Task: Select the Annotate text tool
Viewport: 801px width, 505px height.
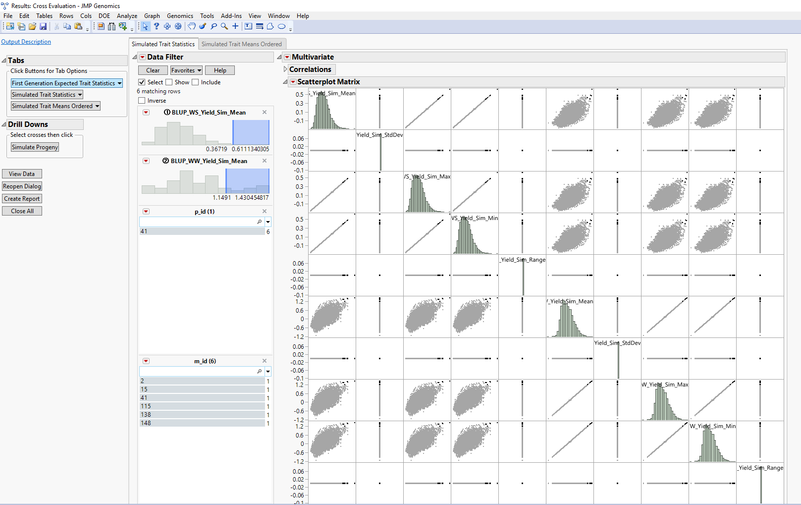Action: pyautogui.click(x=248, y=26)
